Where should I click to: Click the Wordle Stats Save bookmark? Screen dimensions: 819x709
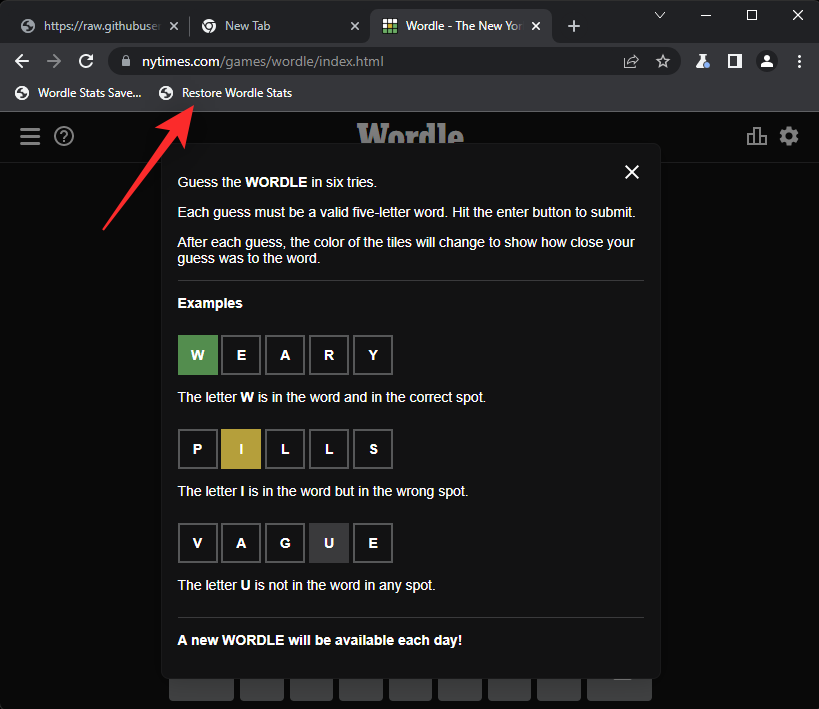[78, 93]
